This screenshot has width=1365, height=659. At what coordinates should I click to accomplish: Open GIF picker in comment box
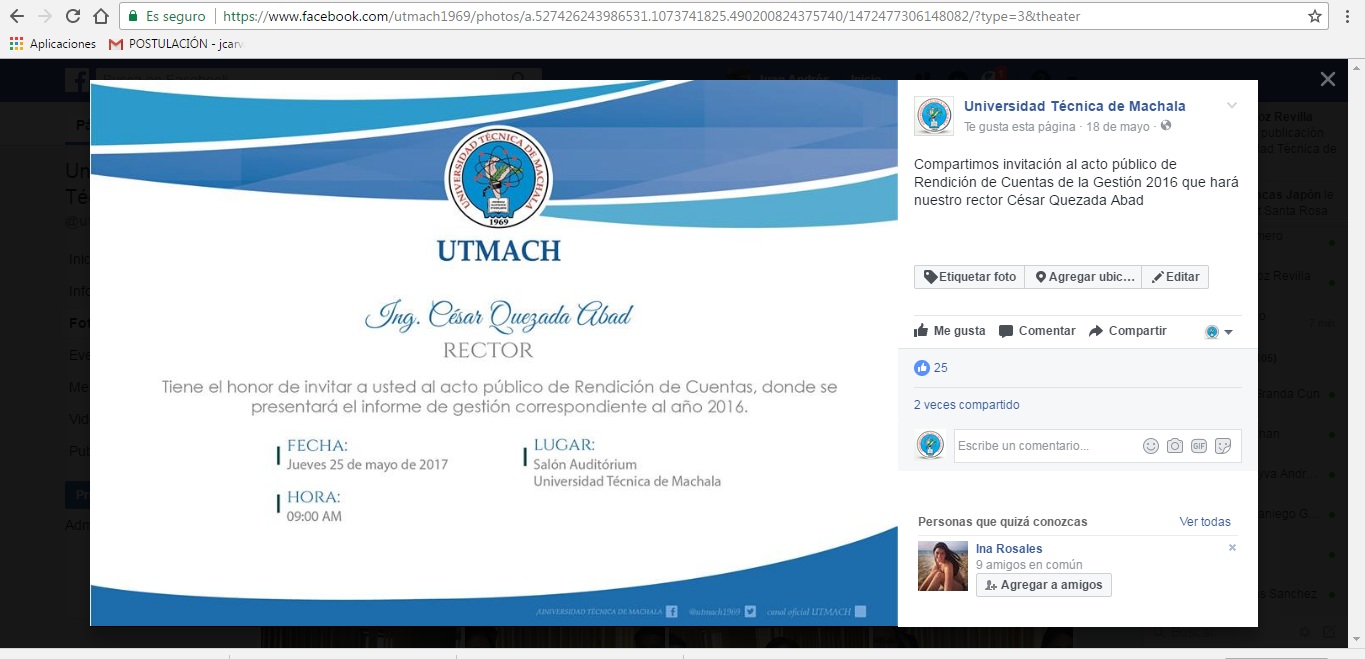(1198, 446)
